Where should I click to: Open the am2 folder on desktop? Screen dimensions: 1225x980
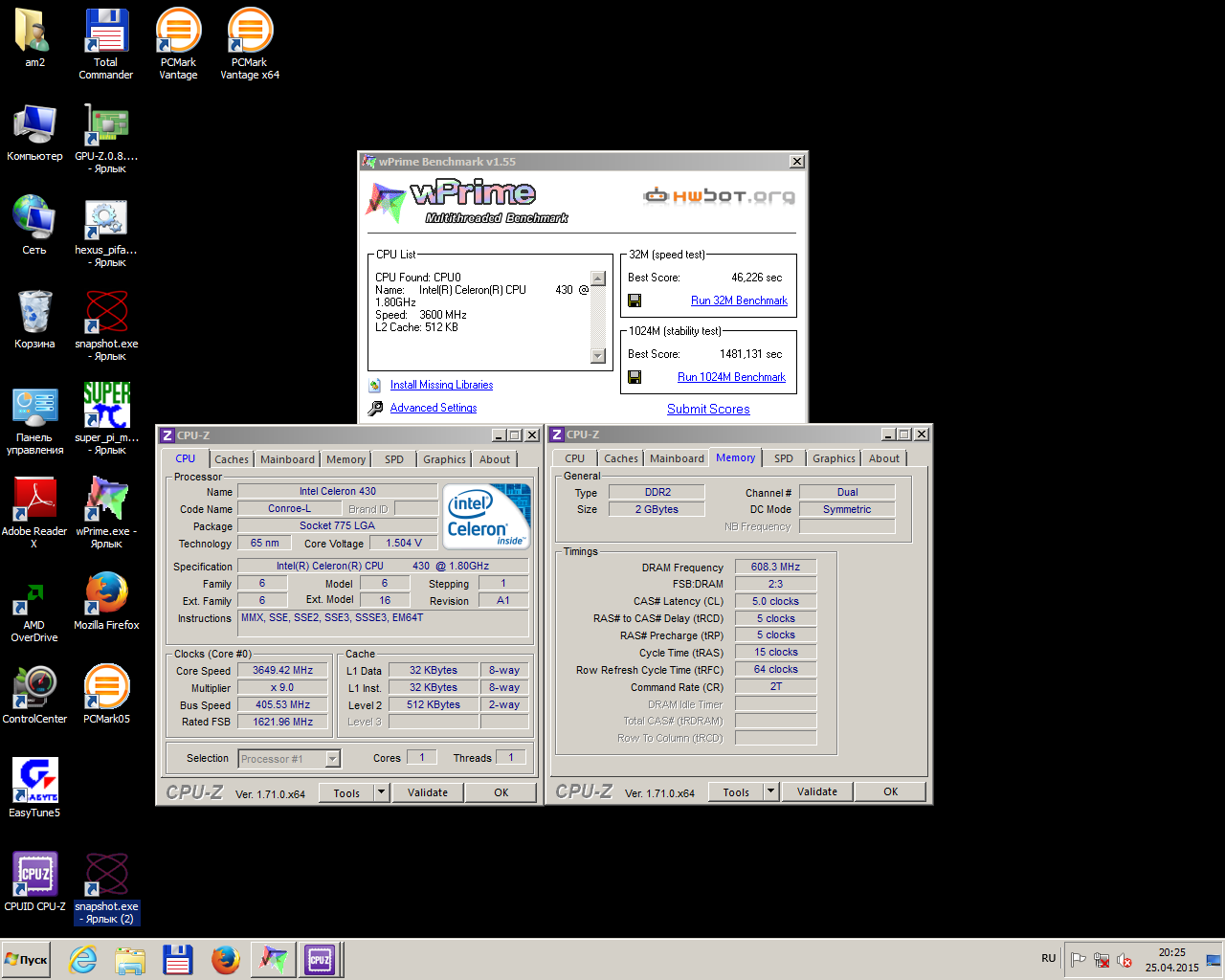34,38
